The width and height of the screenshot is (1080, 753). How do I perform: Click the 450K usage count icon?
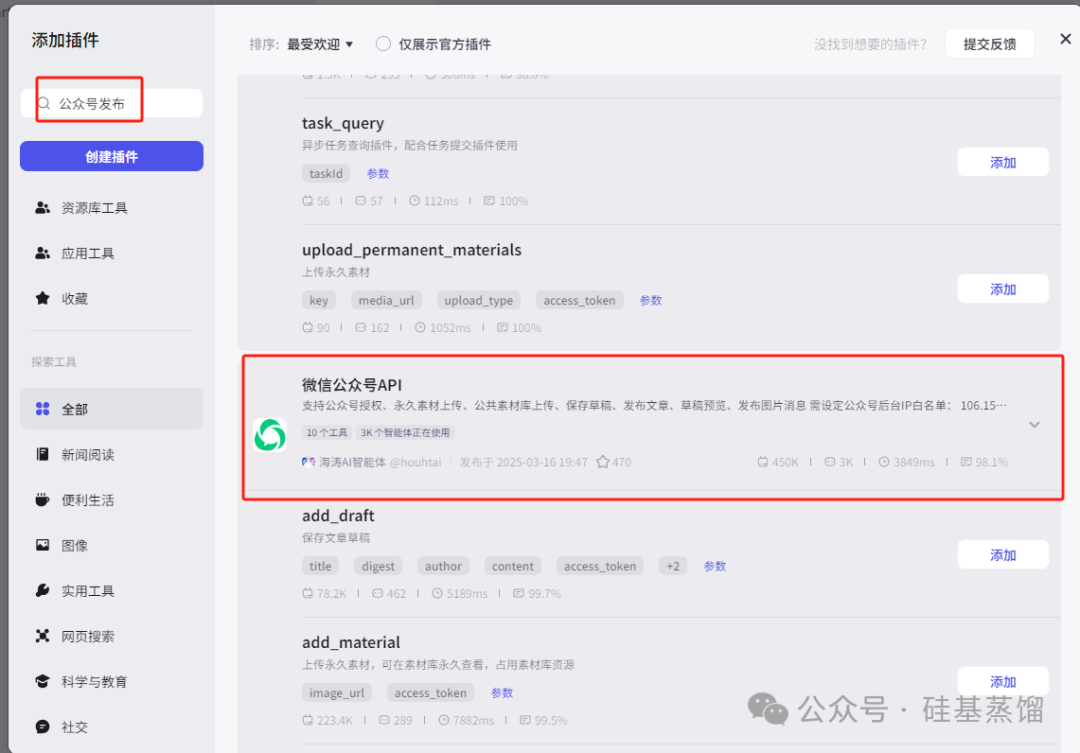point(762,462)
